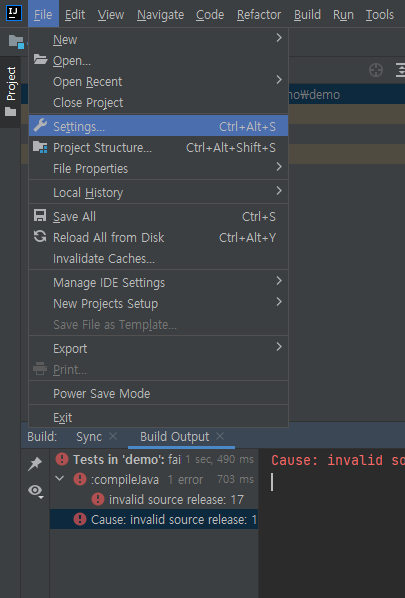This screenshot has width=405, height=598.
Task: Expand Manage IDE Settings submenu
Action: coord(158,282)
